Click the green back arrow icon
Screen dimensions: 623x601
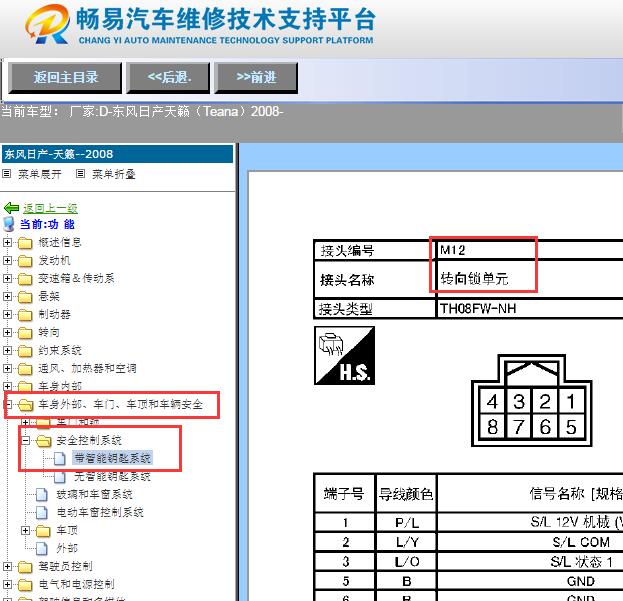(11, 207)
